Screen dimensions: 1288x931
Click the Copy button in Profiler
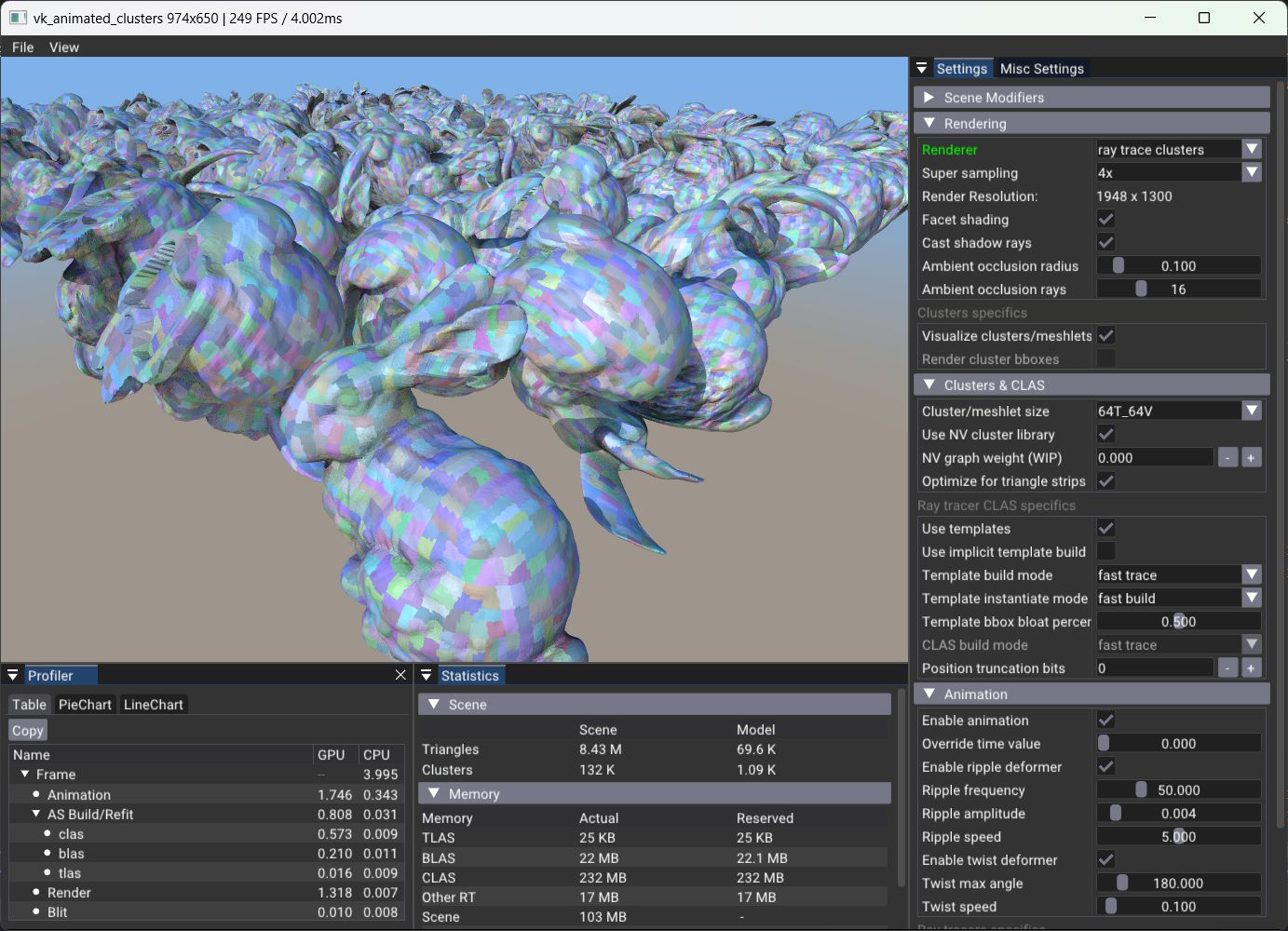click(28, 731)
